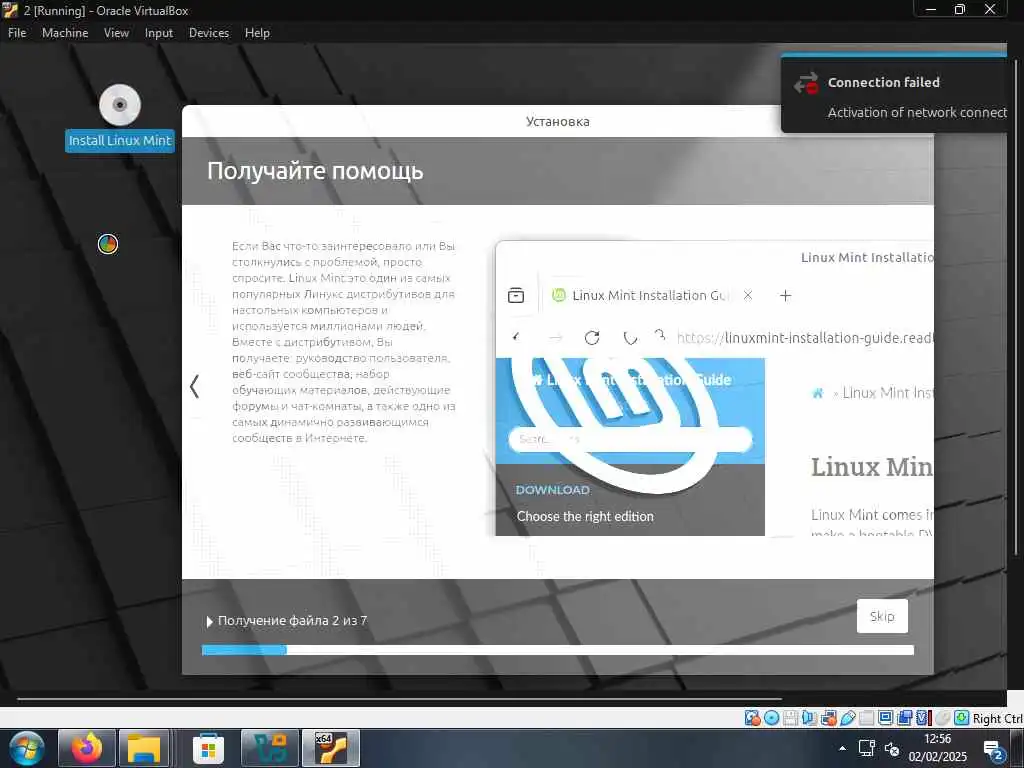Click the muted volume tray icon
Image resolution: width=1024 pixels, height=768 pixels.
click(x=891, y=749)
